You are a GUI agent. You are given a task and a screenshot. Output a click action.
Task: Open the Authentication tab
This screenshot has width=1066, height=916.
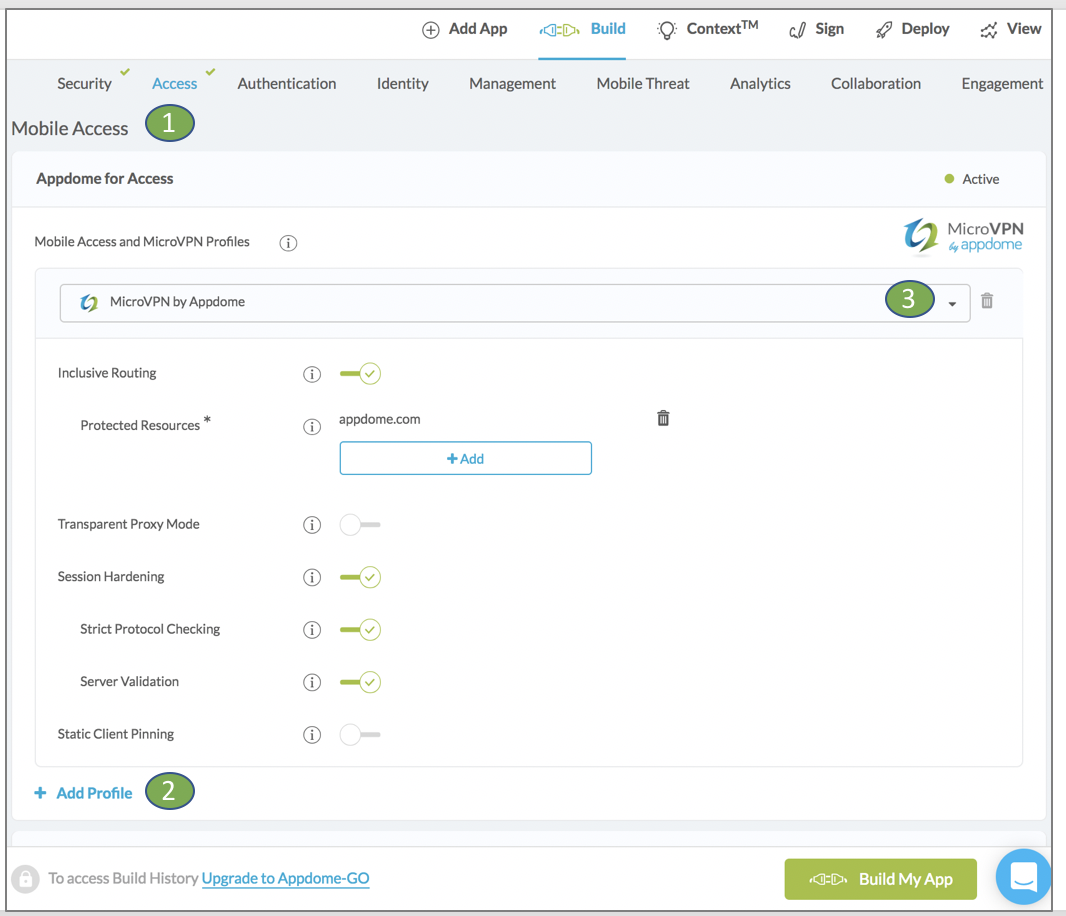pyautogui.click(x=287, y=84)
